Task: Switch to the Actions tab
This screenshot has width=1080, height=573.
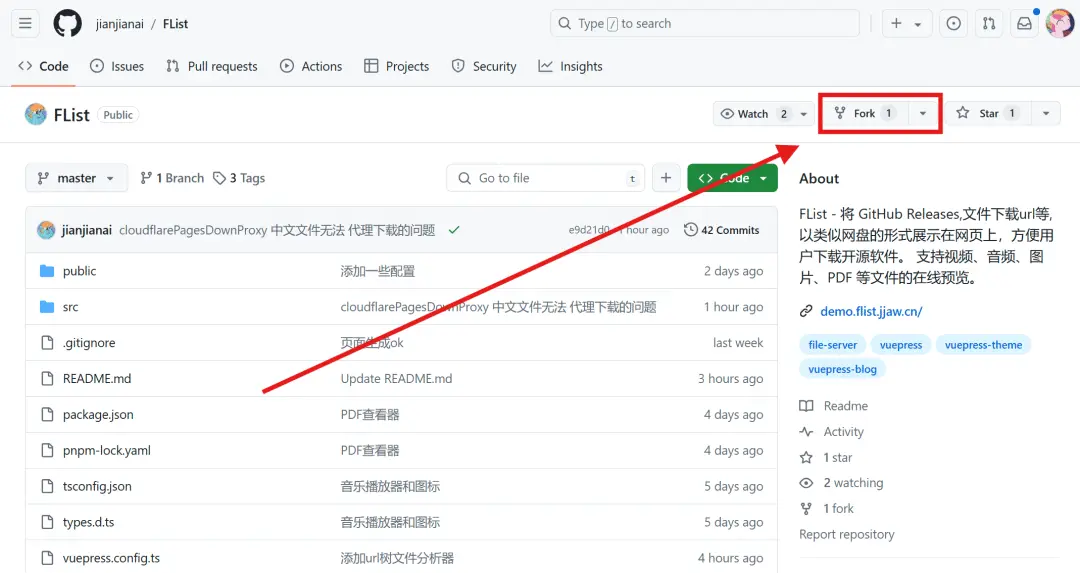Action: 310,66
